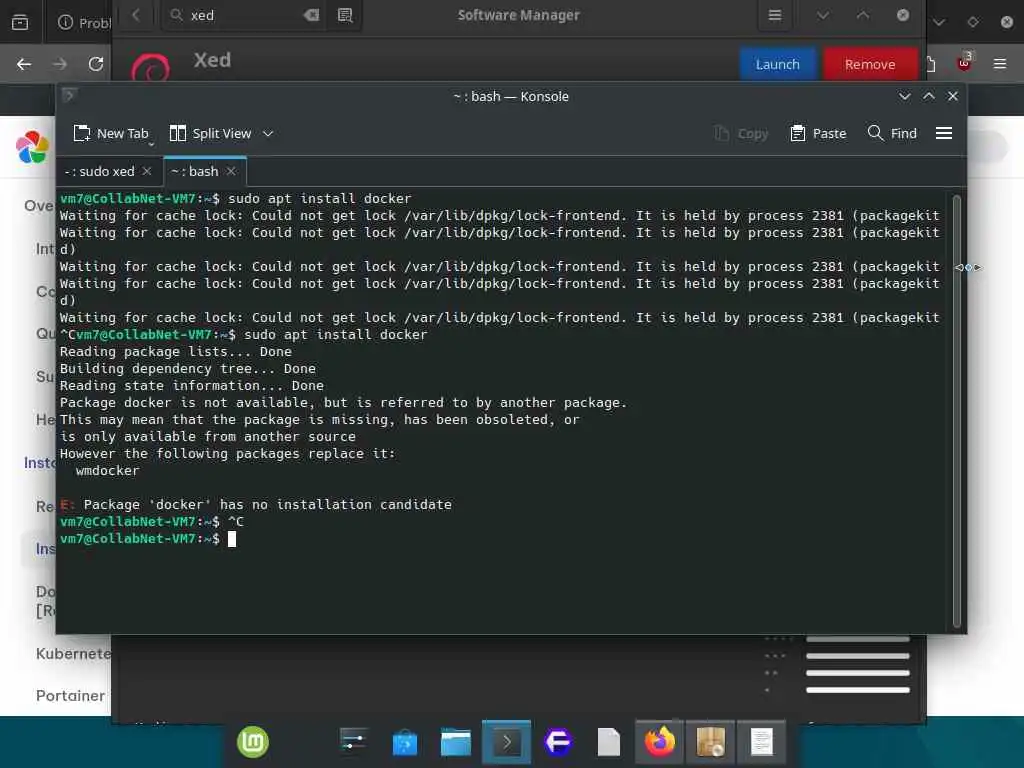The width and height of the screenshot is (1024, 768).
Task: Switch to the text editor taskbar icon
Action: 761,742
